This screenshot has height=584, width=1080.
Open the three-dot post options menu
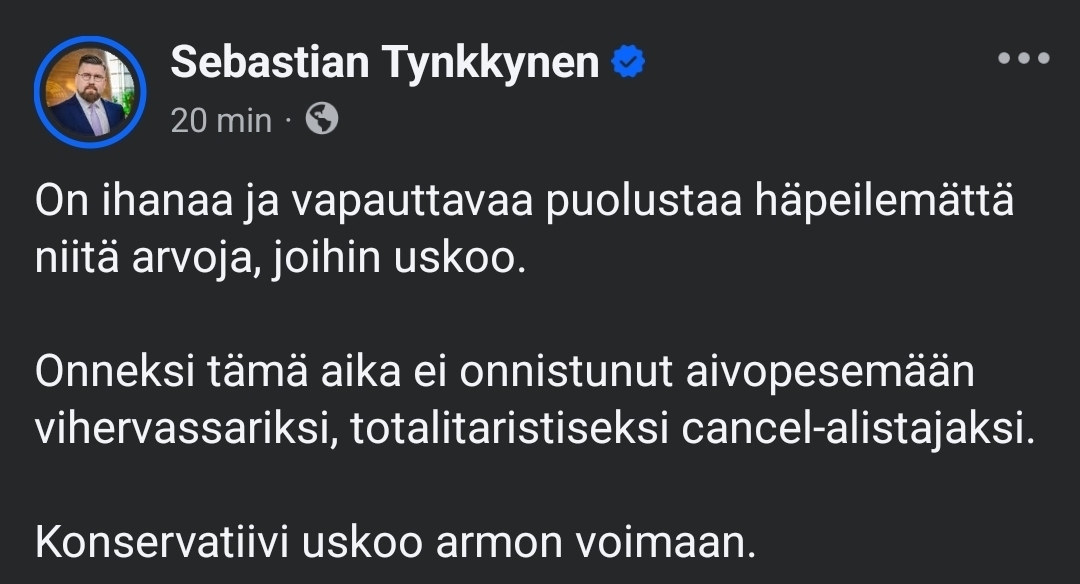[1024, 59]
